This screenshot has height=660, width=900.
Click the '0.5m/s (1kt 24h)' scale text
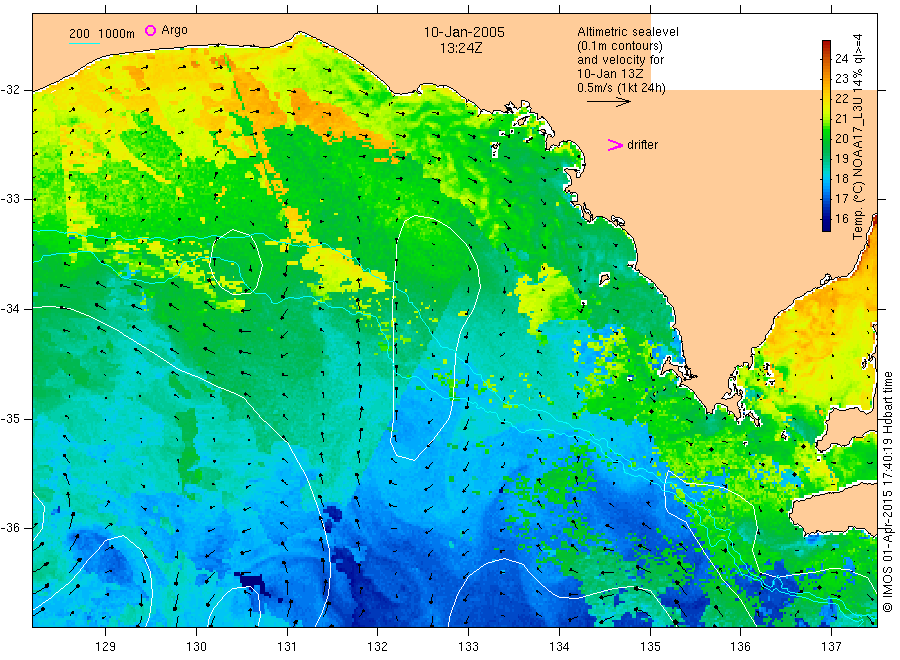(622, 88)
